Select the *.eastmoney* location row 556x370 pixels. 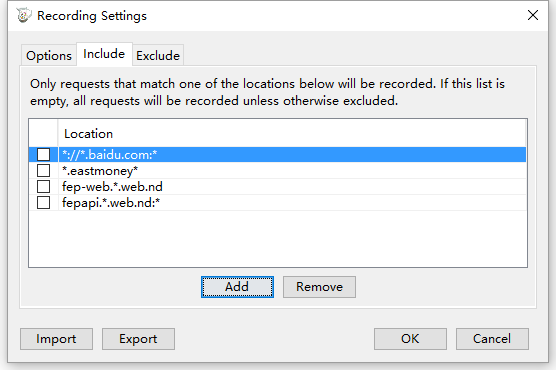click(x=278, y=171)
